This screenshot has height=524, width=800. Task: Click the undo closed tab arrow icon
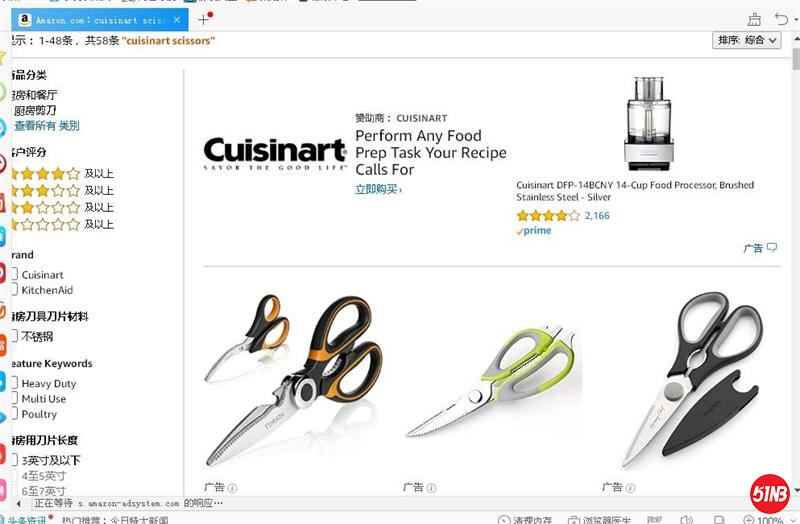[x=781, y=19]
